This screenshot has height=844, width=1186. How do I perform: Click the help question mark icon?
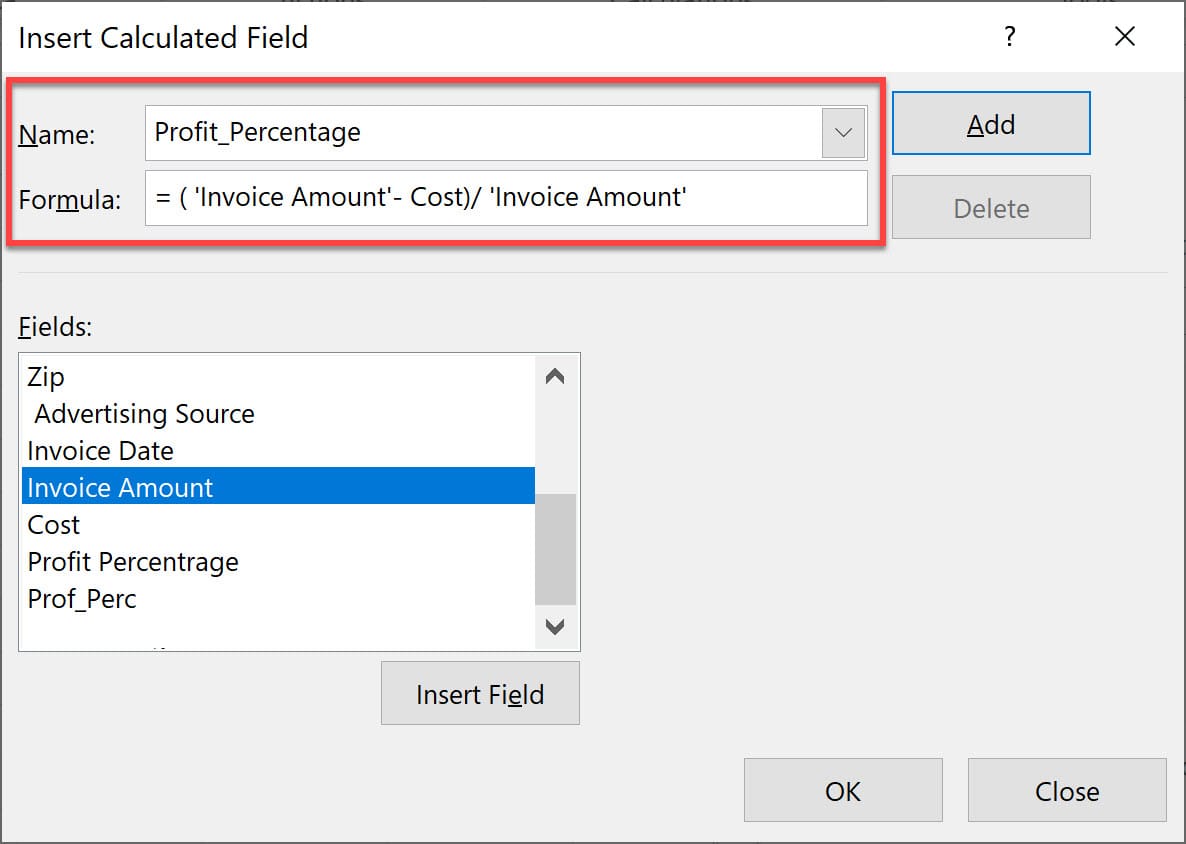1009,38
